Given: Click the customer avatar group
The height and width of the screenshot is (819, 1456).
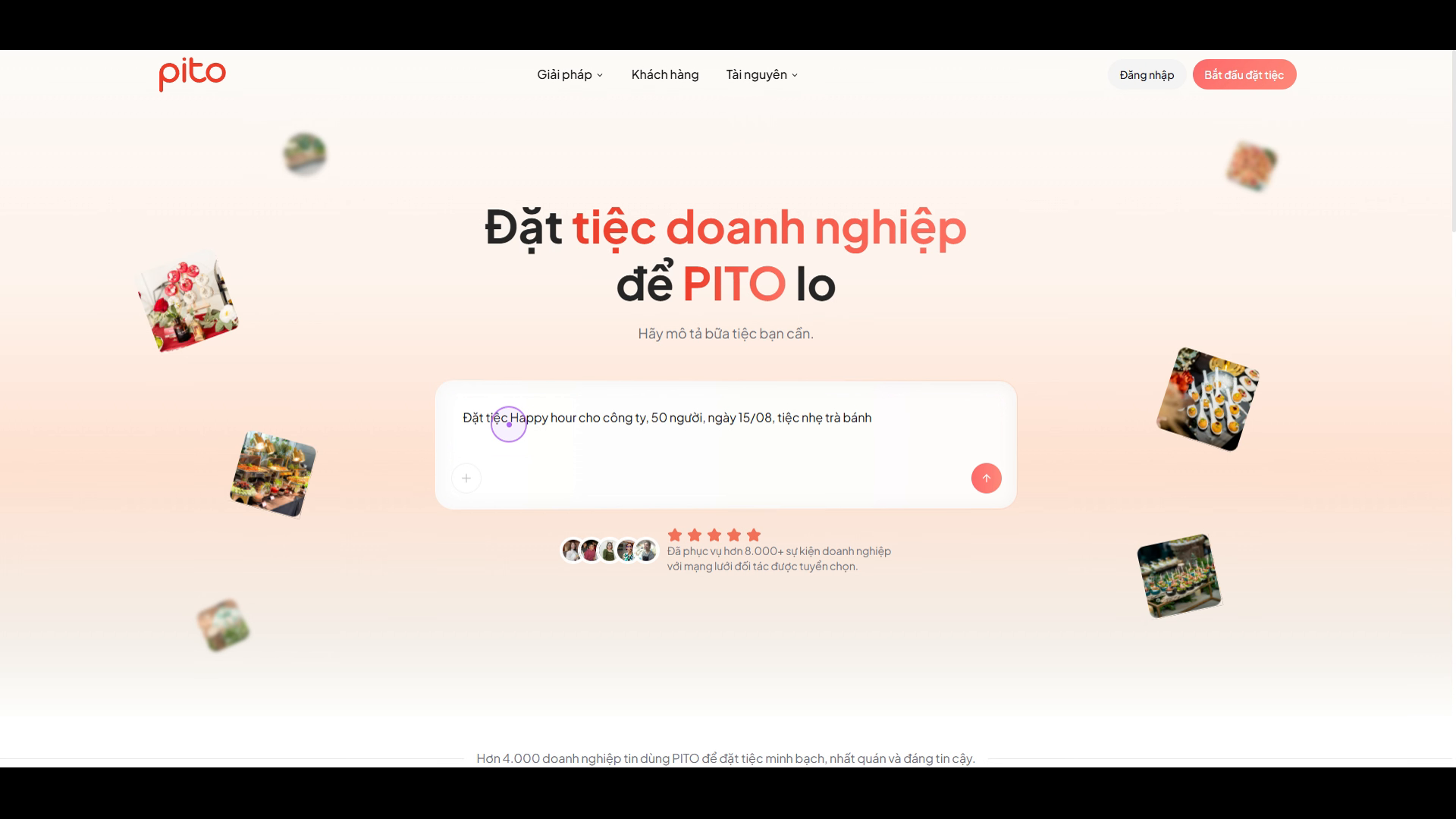Looking at the screenshot, I should 609,551.
